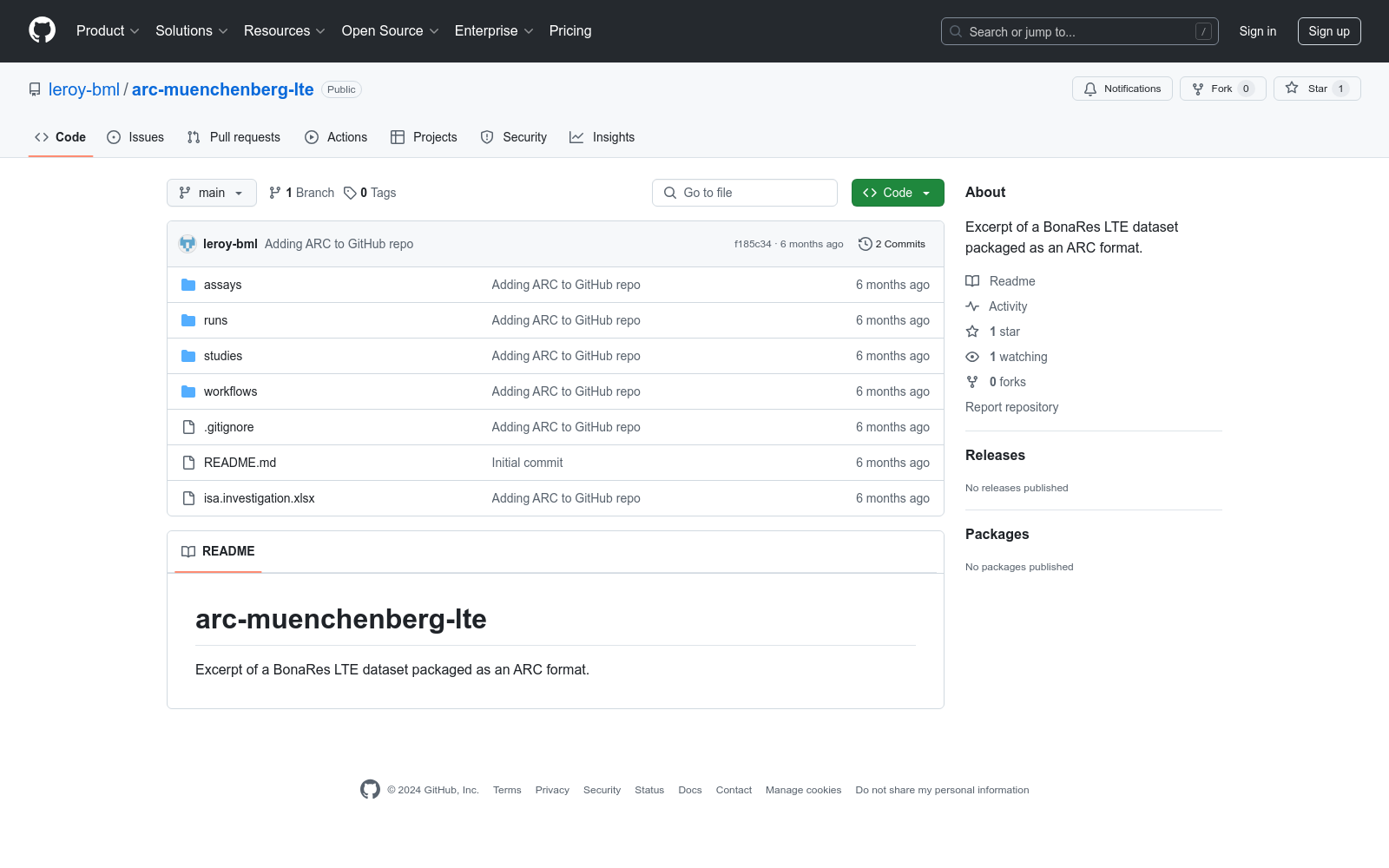1389x868 pixels.
Task: Open the Solutions dropdown menu
Action: (x=192, y=30)
